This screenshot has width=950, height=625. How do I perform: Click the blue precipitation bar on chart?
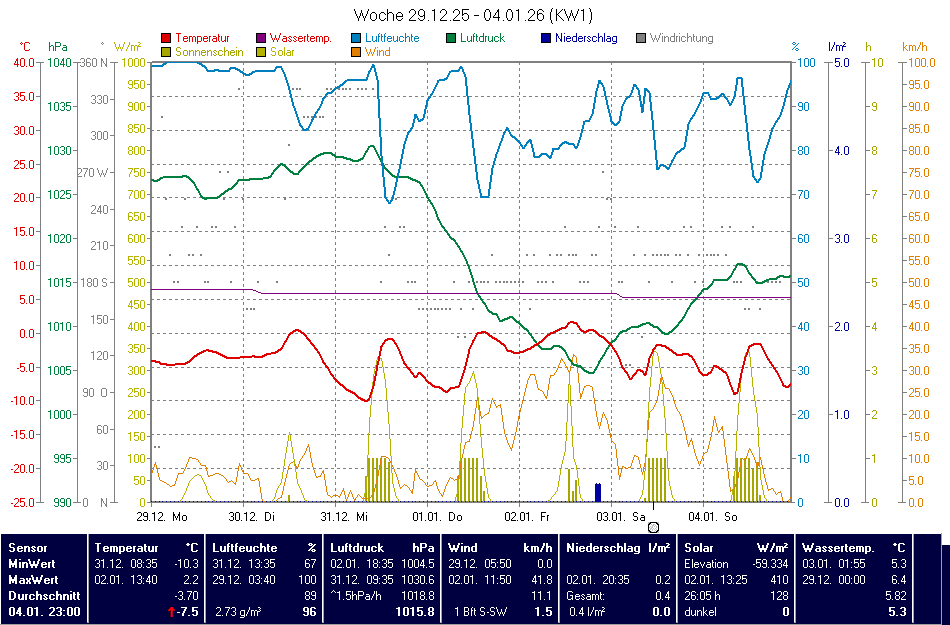pos(598,491)
